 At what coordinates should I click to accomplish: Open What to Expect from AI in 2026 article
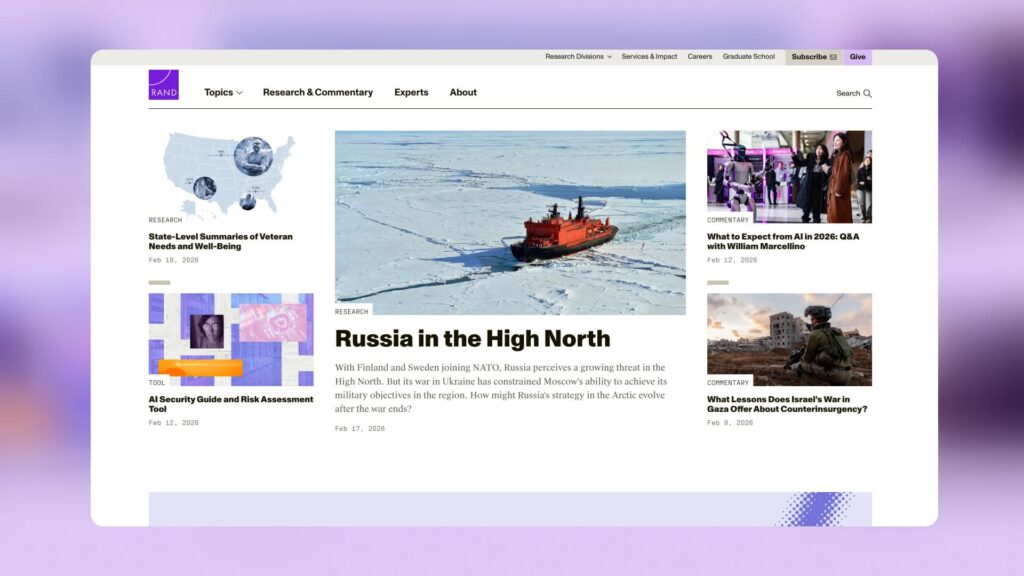(783, 241)
